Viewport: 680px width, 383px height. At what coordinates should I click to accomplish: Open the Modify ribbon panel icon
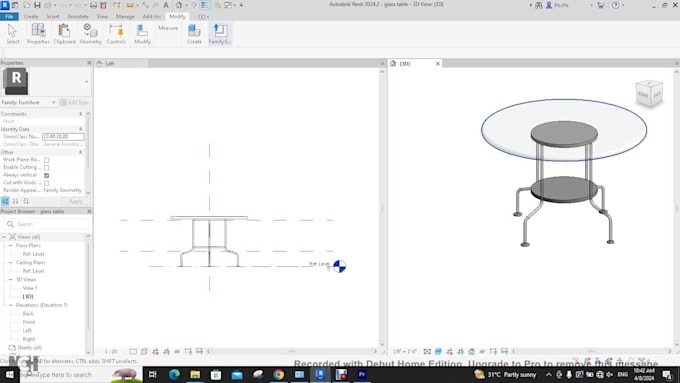point(142,34)
